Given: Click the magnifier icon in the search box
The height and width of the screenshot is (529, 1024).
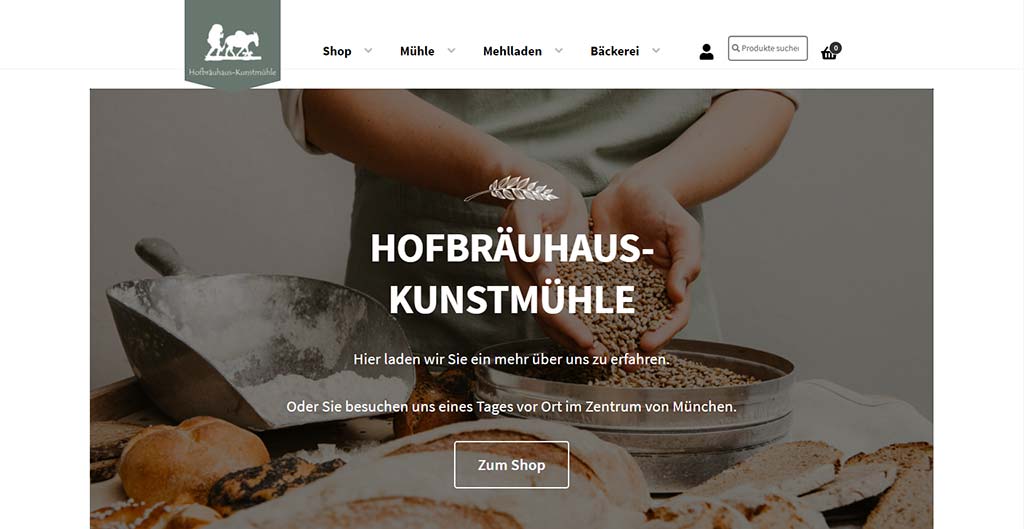Looking at the screenshot, I should [735, 48].
